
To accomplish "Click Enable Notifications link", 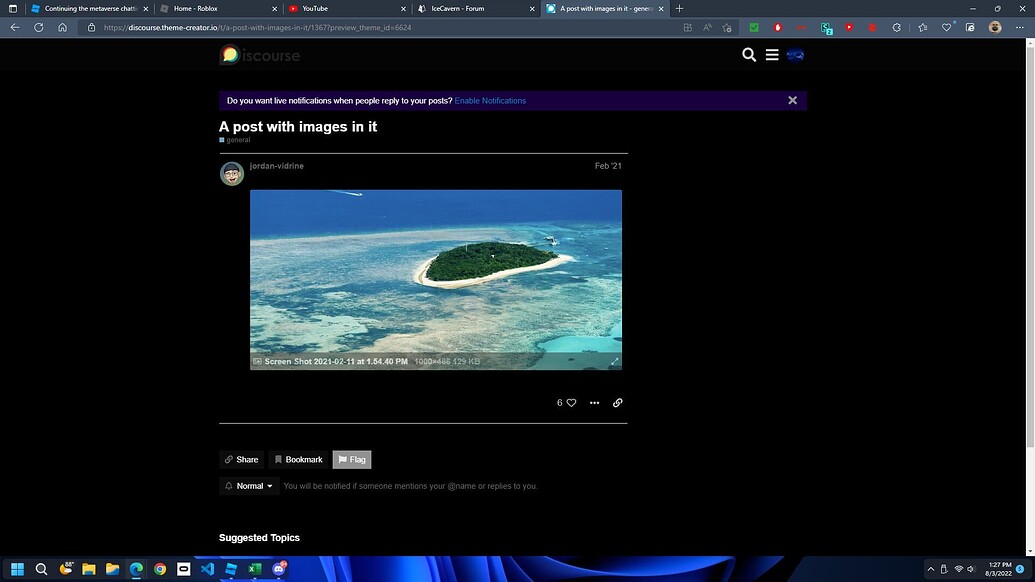I will (490, 101).
